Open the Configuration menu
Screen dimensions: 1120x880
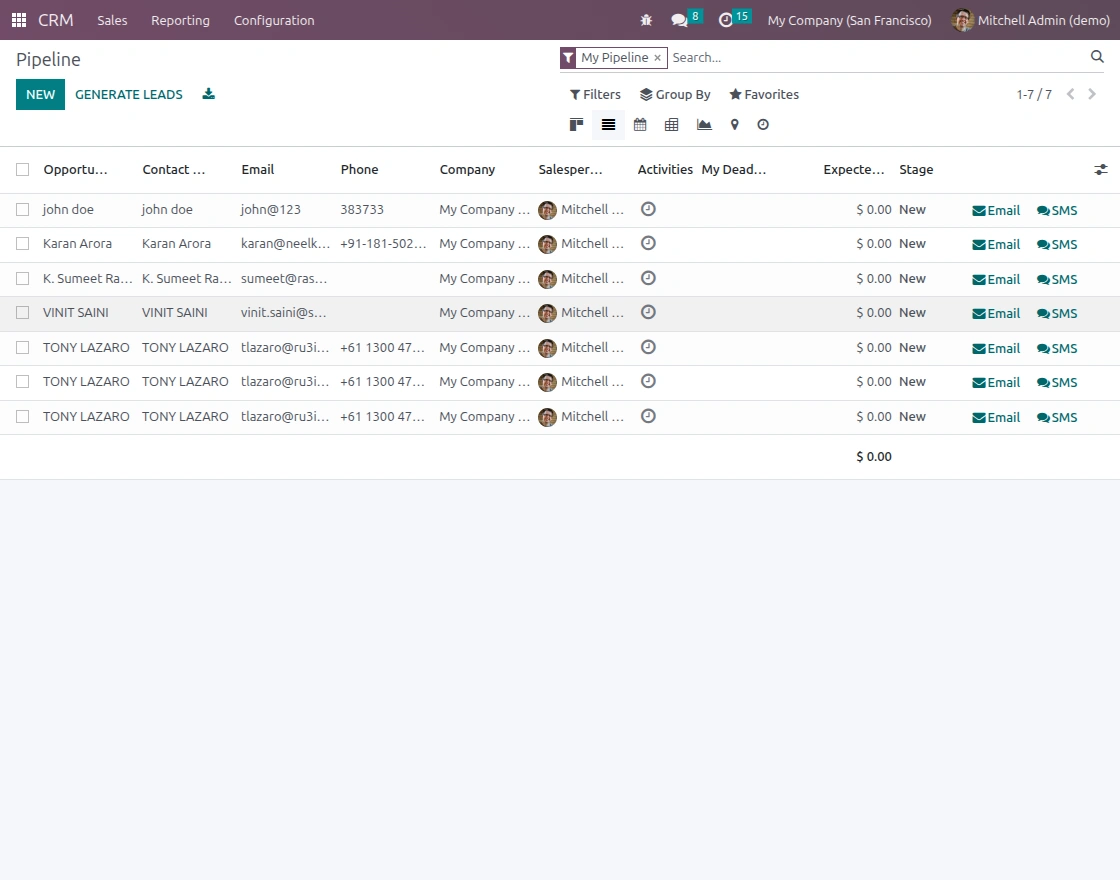click(274, 20)
